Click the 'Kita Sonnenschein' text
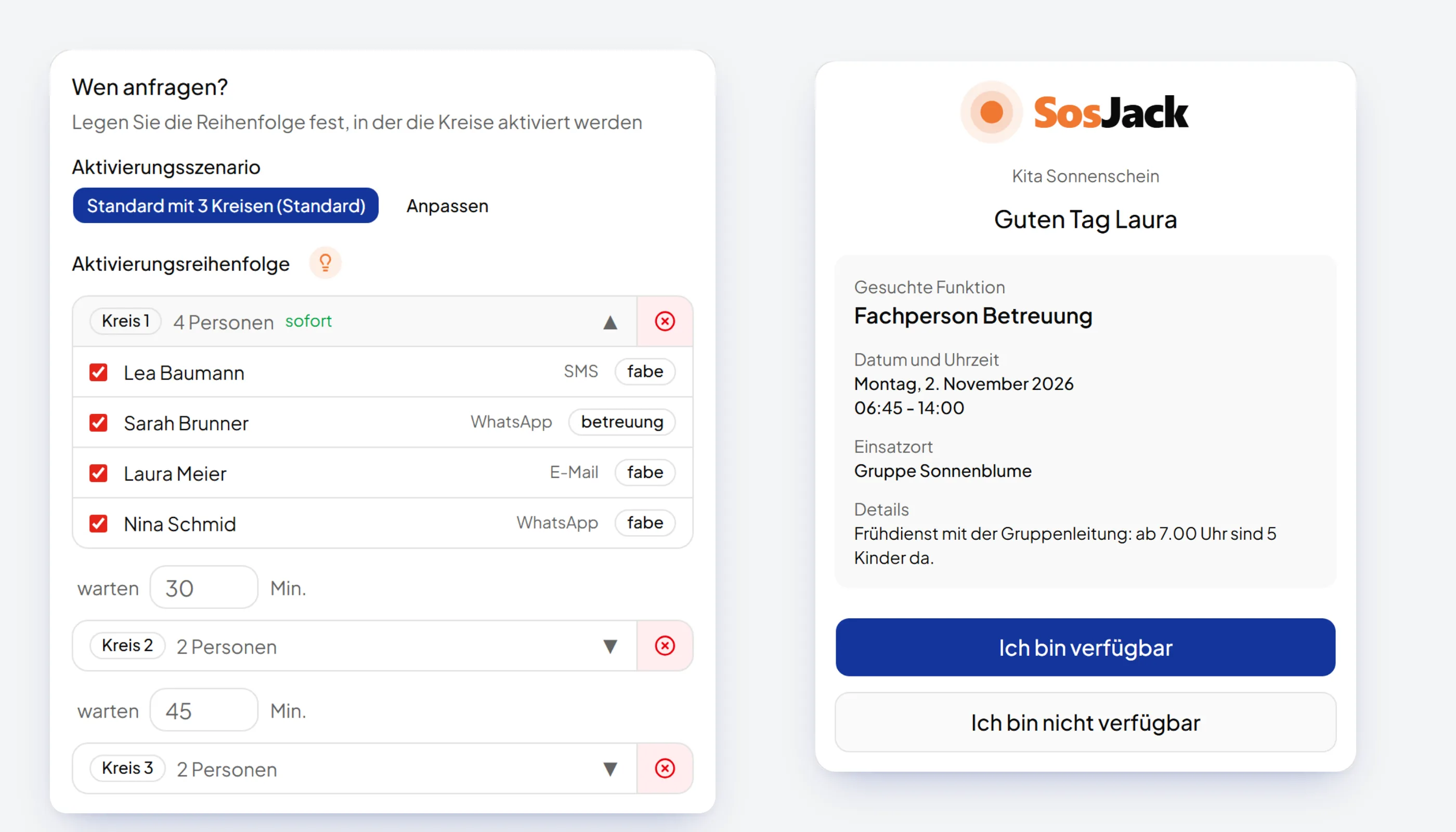1456x832 pixels. (1085, 176)
